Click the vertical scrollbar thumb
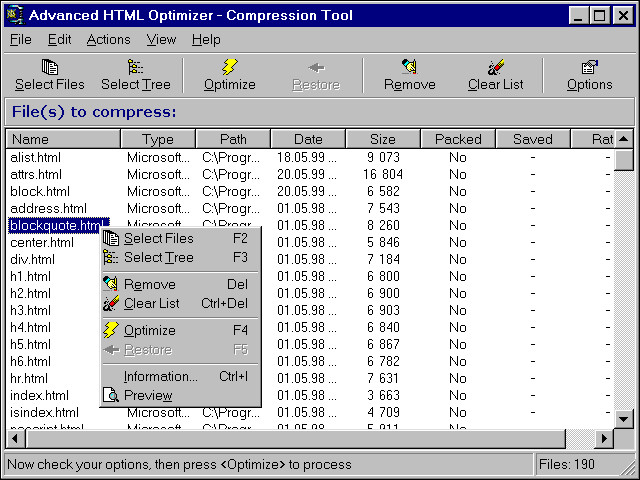Viewport: 640px width, 480px height. point(624,160)
